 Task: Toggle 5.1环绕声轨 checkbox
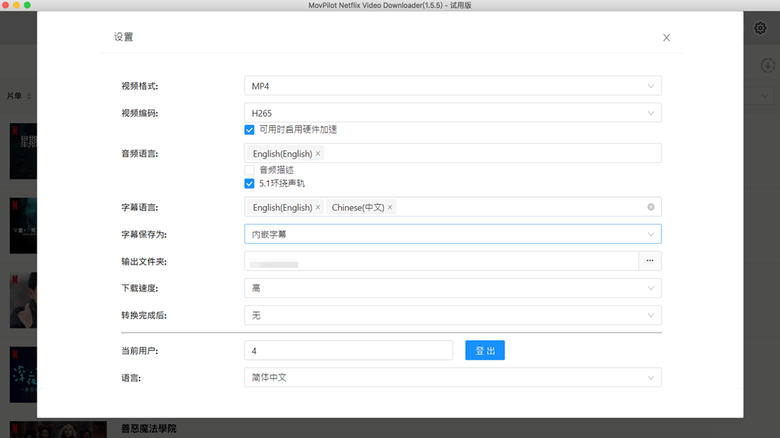click(x=249, y=184)
